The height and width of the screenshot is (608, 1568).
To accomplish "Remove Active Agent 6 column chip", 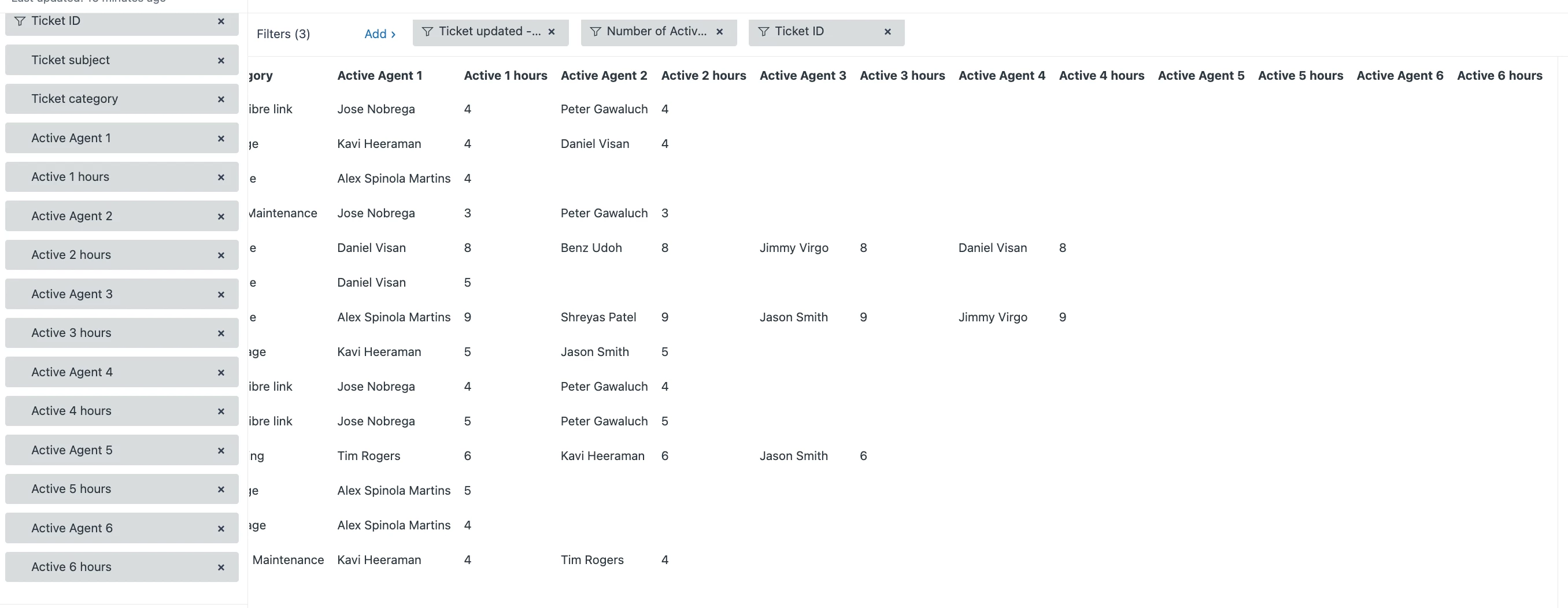I will coord(221,528).
